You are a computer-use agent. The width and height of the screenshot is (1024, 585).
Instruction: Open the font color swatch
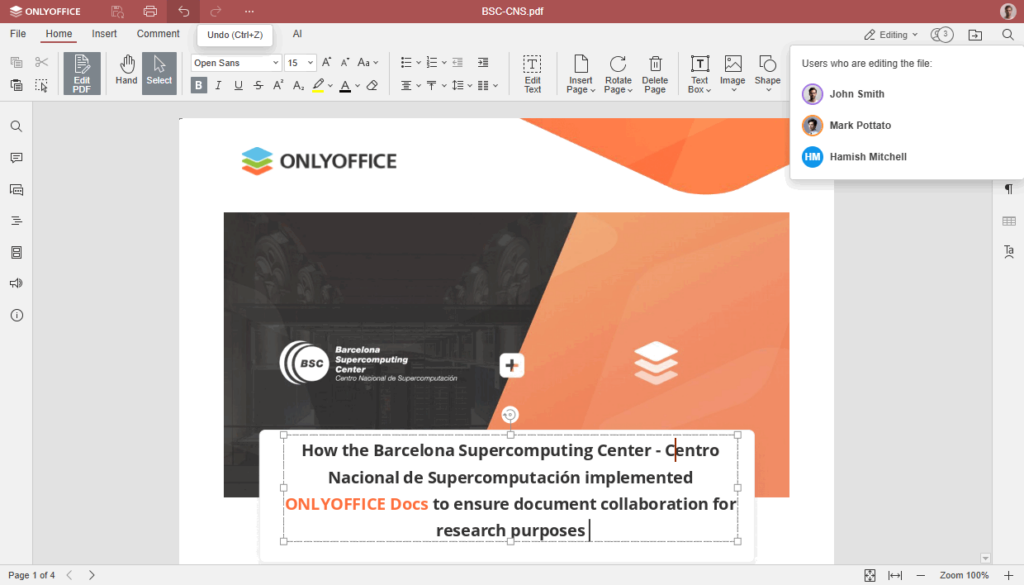click(x=345, y=85)
